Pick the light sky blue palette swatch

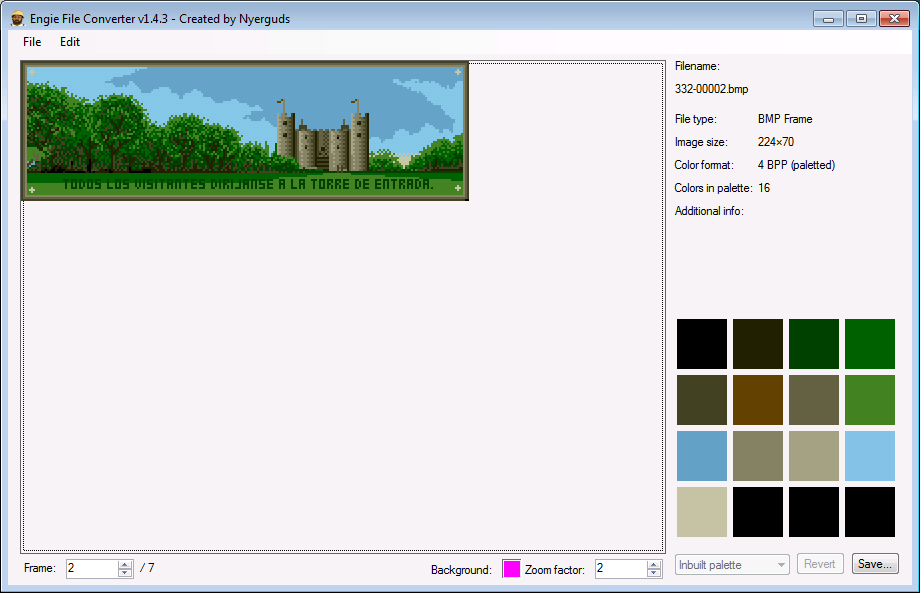pyautogui.click(x=870, y=456)
